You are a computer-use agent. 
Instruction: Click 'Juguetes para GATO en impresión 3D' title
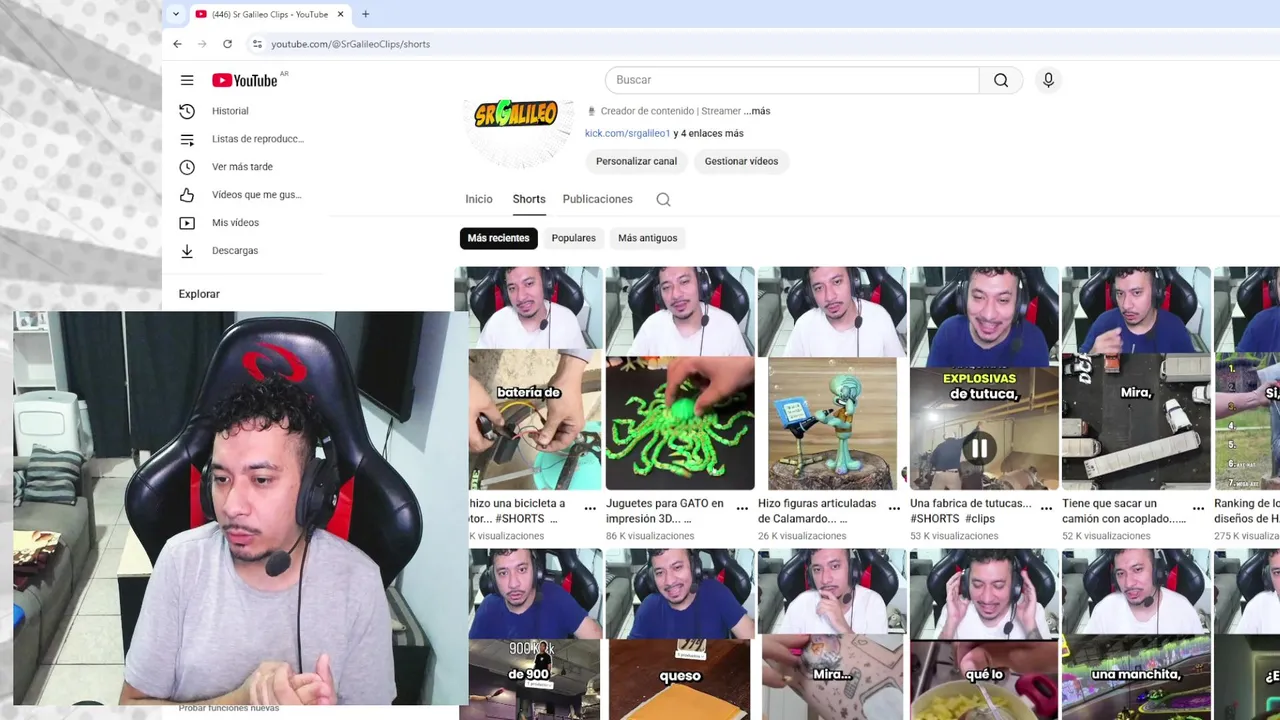coord(665,511)
